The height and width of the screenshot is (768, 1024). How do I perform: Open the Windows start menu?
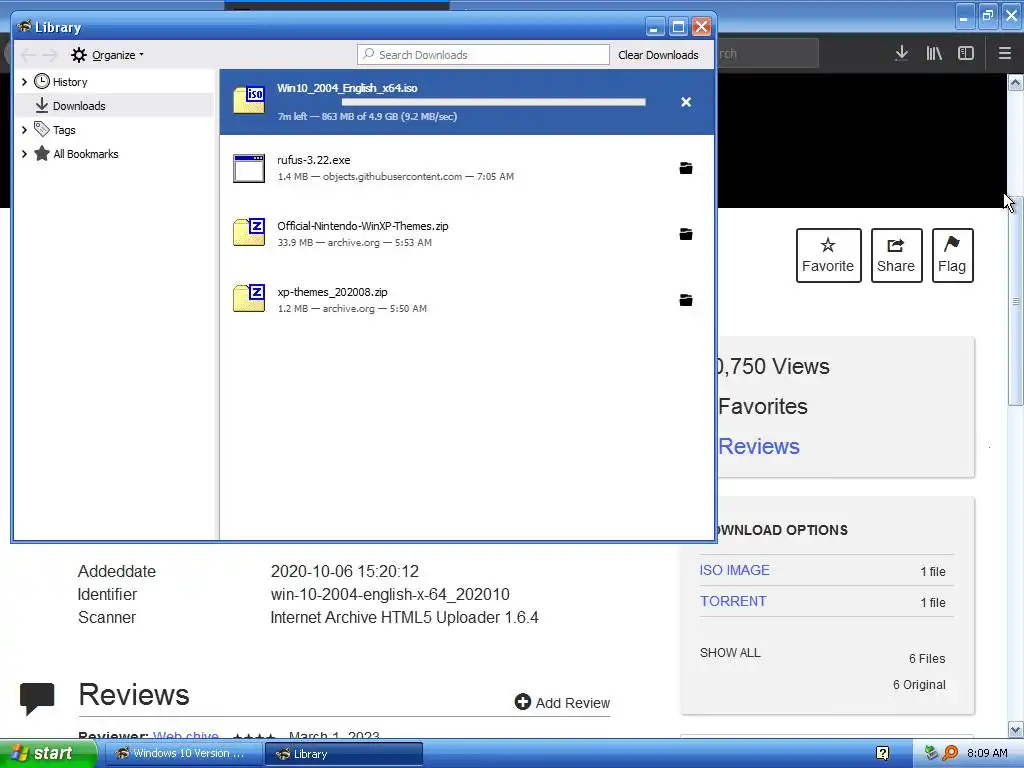point(48,754)
